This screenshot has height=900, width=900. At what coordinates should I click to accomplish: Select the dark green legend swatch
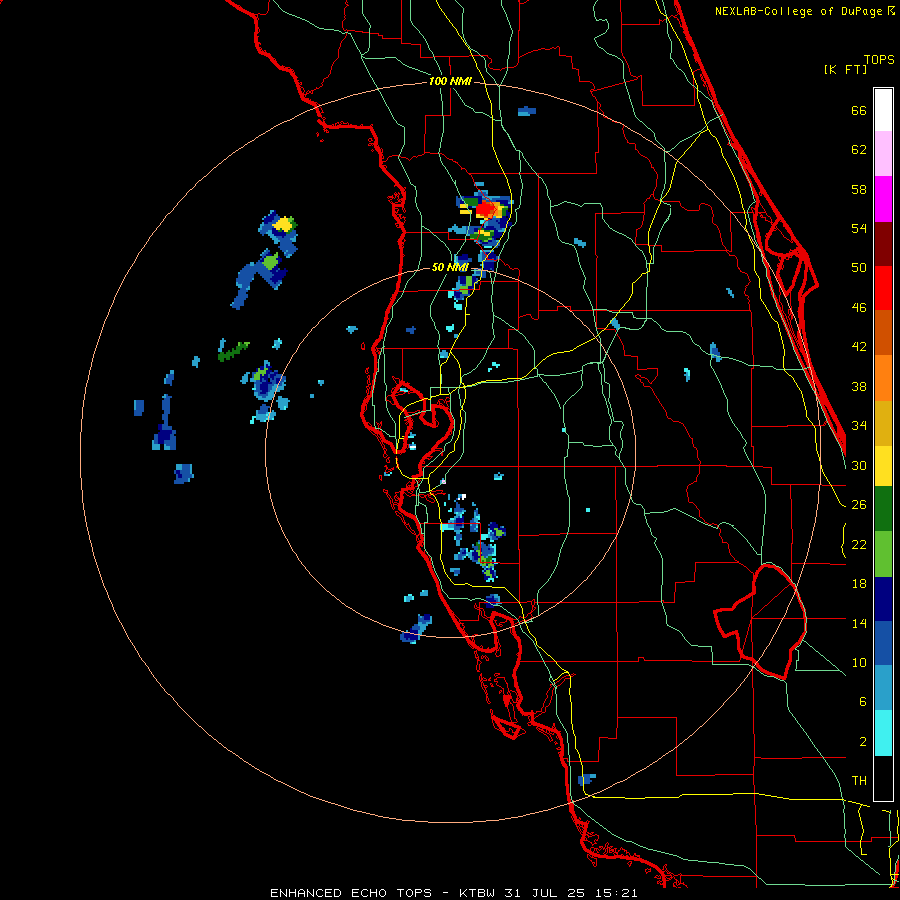[x=883, y=509]
